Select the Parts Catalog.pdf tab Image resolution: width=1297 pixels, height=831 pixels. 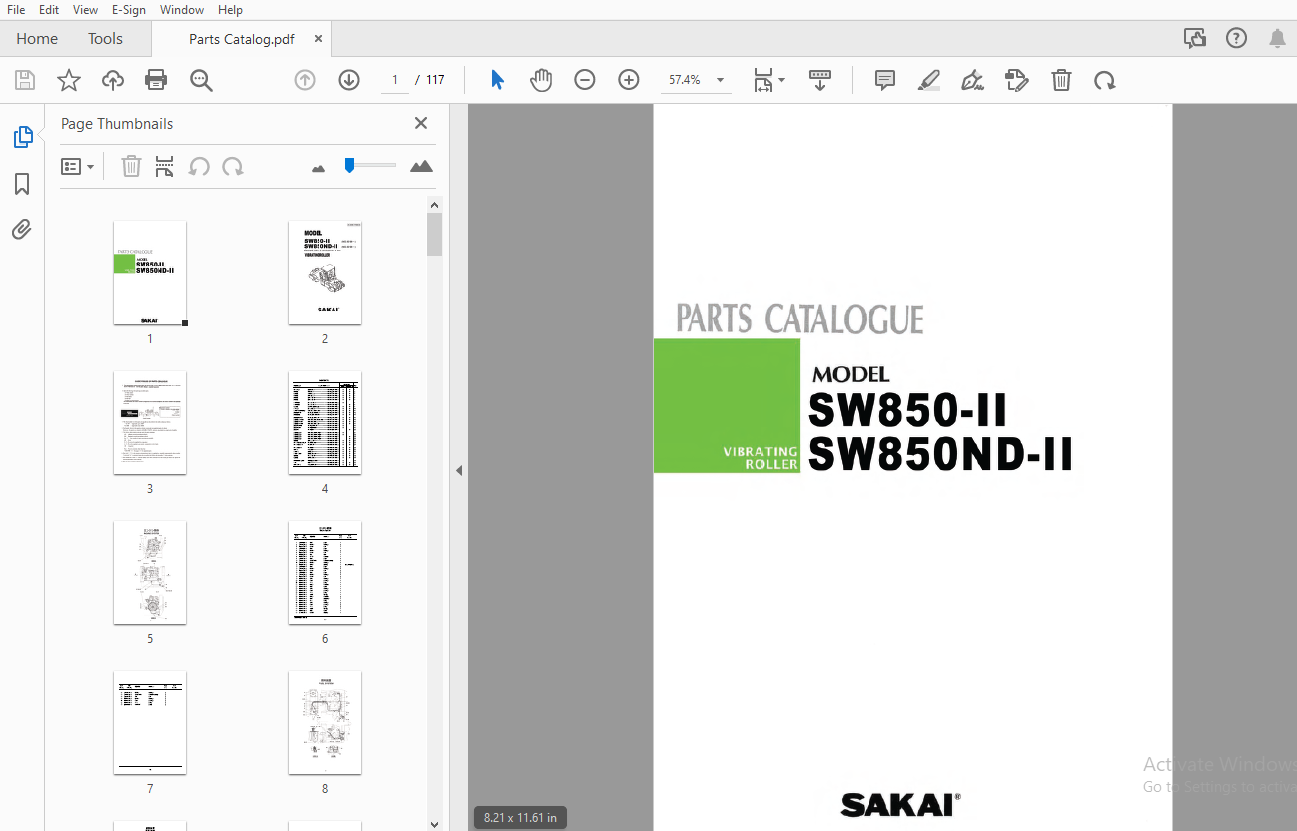point(241,39)
